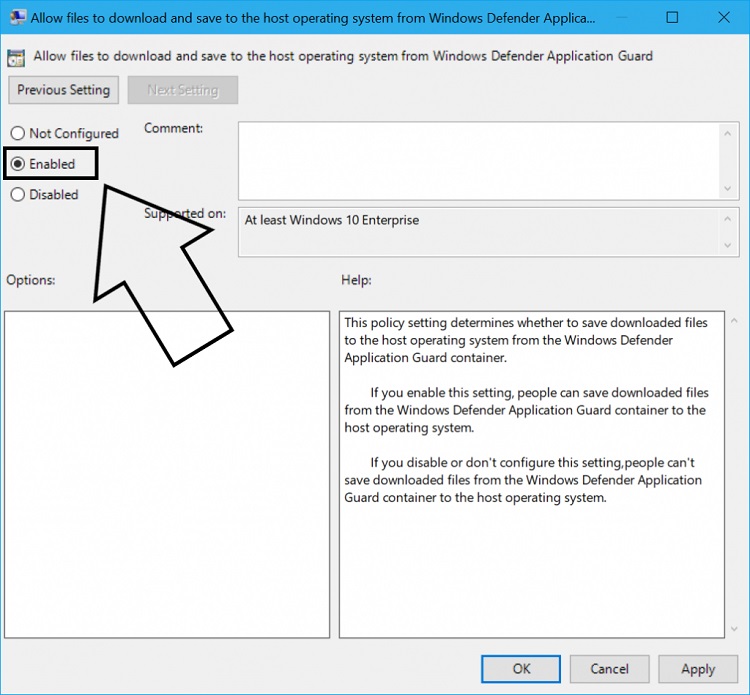Click Apply to save the policy setting
750x695 pixels.
[x=698, y=669]
